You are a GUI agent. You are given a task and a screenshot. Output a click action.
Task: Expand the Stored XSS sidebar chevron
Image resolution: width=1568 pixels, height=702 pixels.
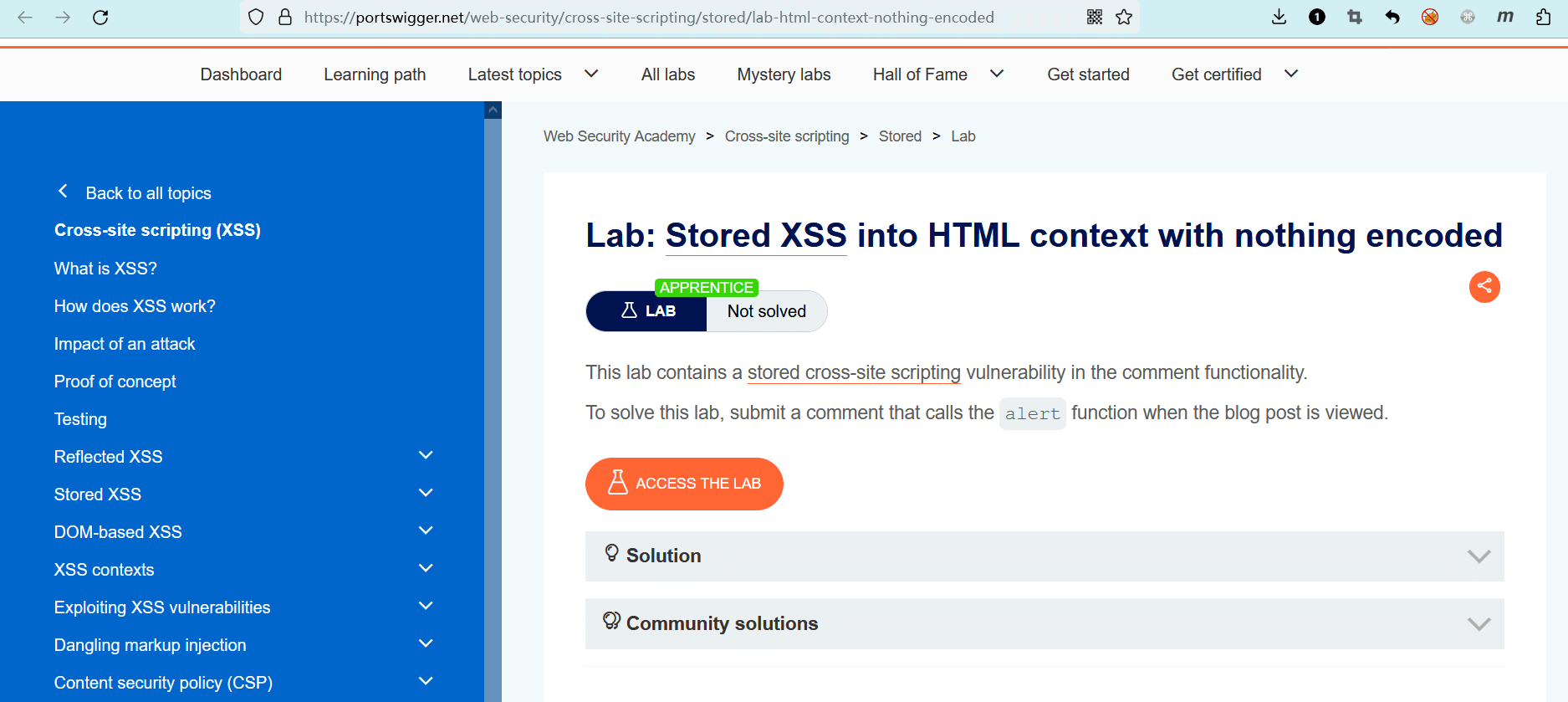(x=426, y=494)
